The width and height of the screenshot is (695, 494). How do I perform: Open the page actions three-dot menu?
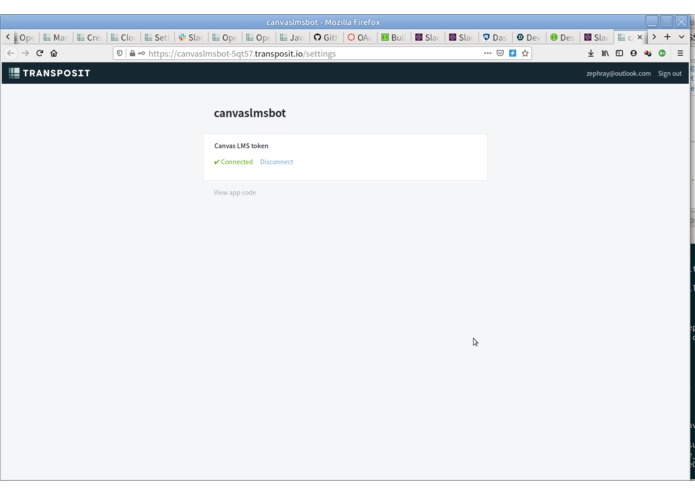tap(488, 53)
